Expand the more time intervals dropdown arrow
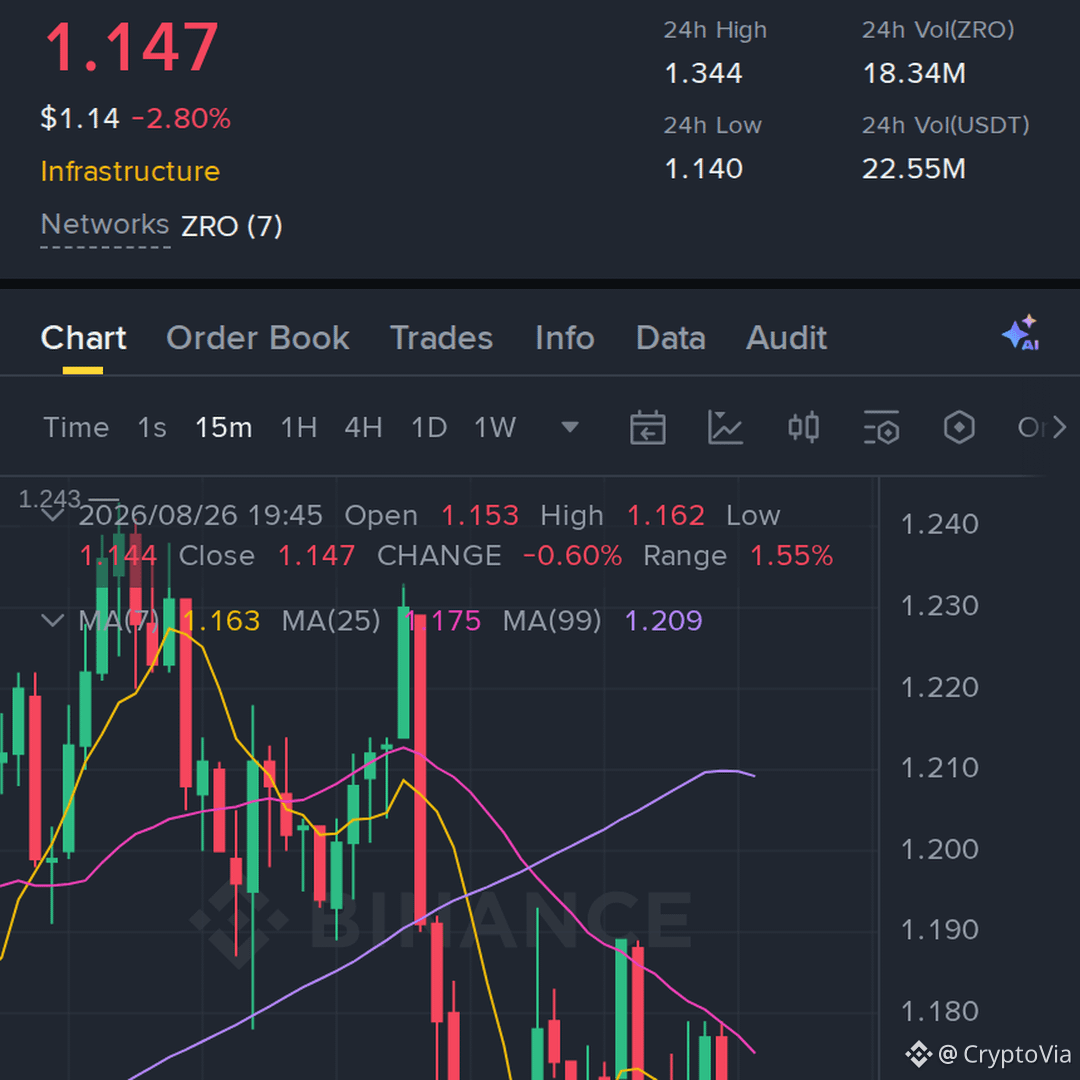The height and width of the screenshot is (1080, 1080). (570, 428)
